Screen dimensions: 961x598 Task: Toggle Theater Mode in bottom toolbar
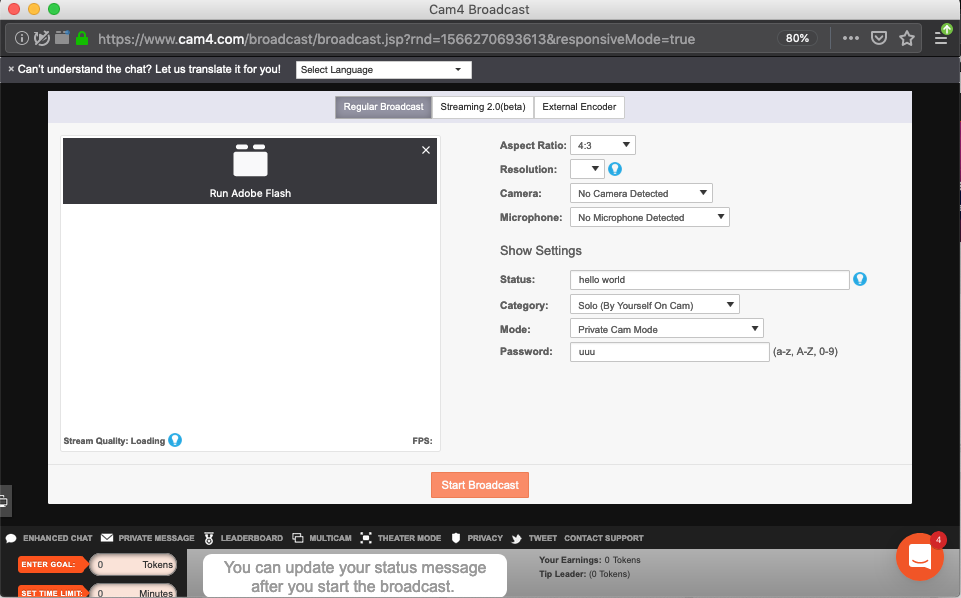click(x=401, y=538)
